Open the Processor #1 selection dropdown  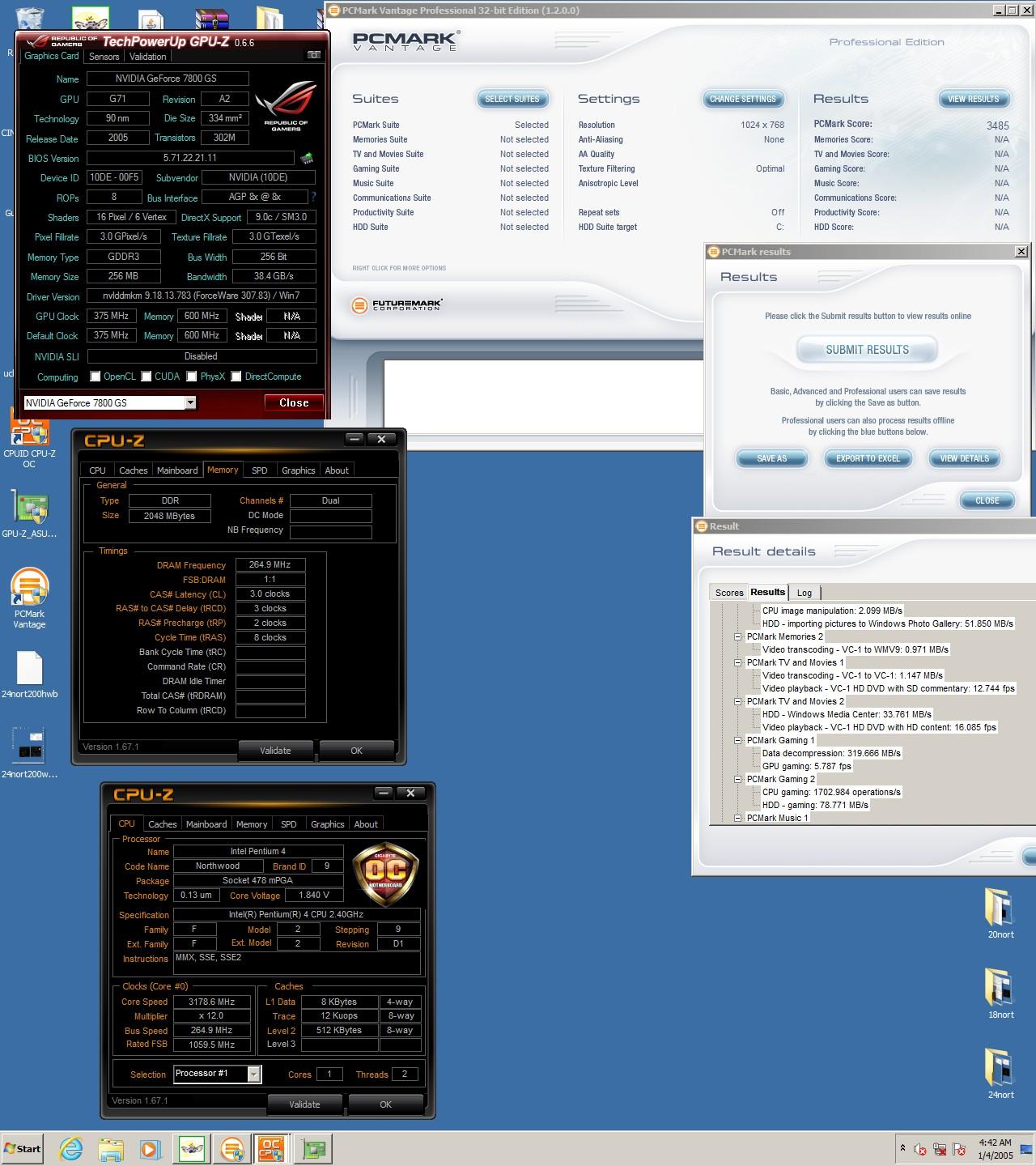pyautogui.click(x=254, y=1074)
